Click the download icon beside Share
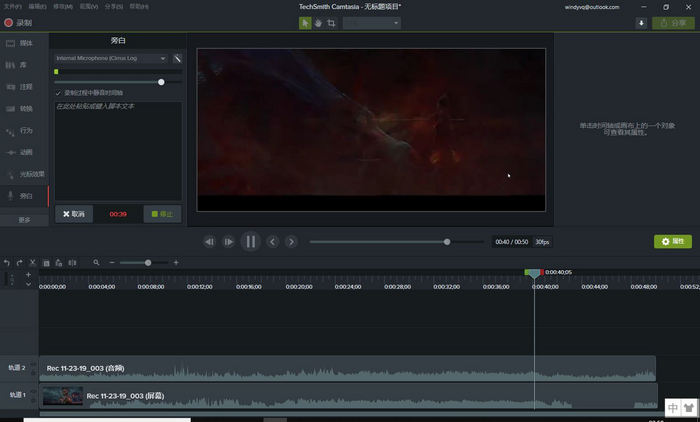Screen dimensions: 700x422 pos(641,23)
